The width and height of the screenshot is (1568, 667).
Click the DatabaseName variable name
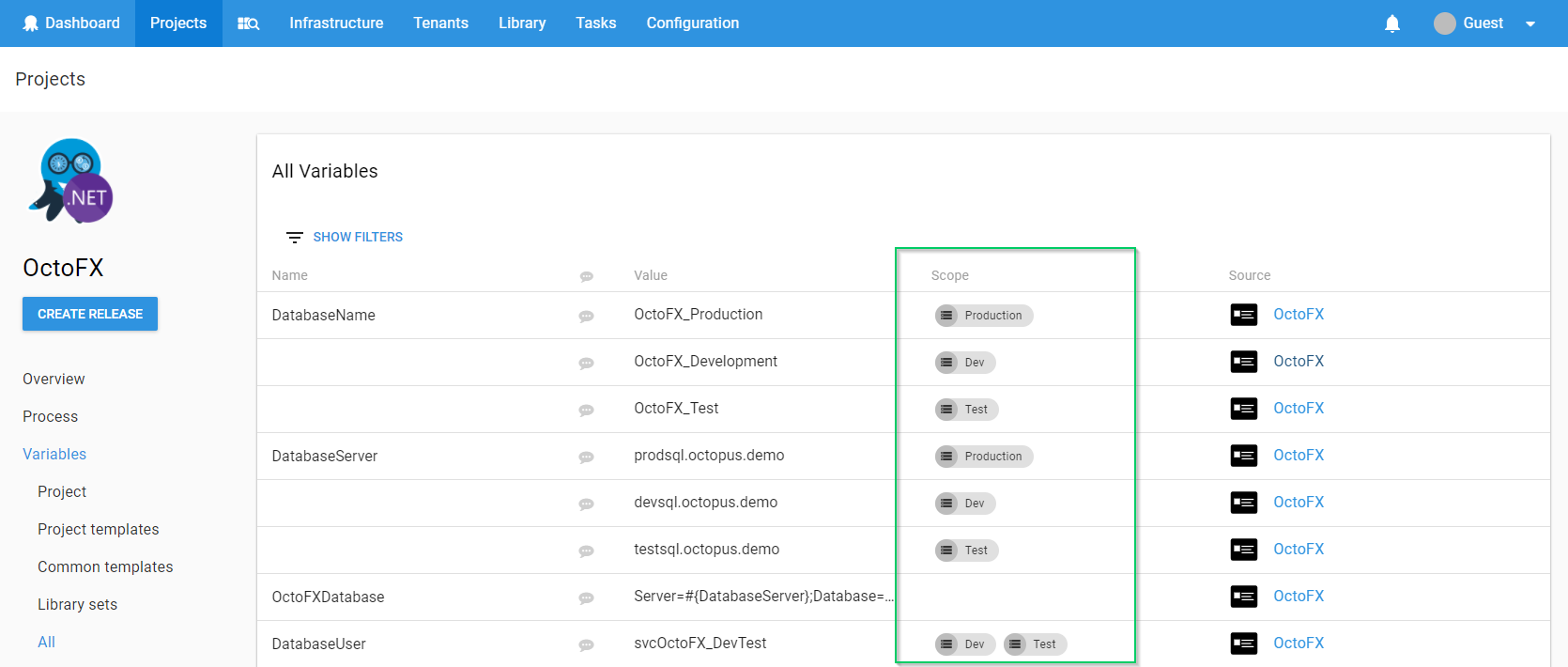324,316
